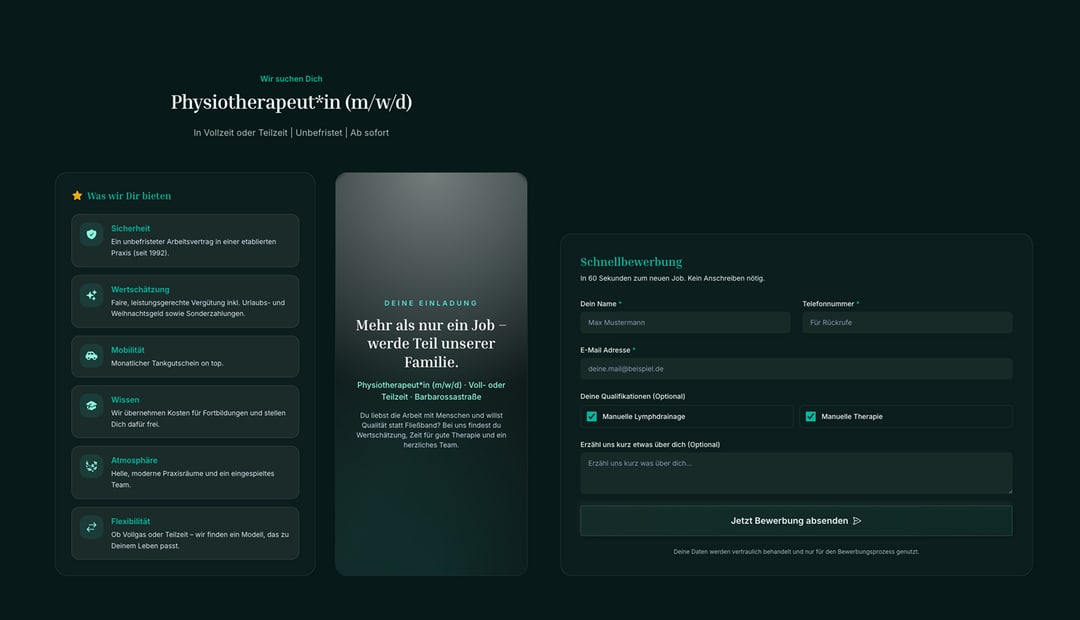
Task: Click the gold star beside Was wir Dir bieten
Action: pyautogui.click(x=77, y=196)
